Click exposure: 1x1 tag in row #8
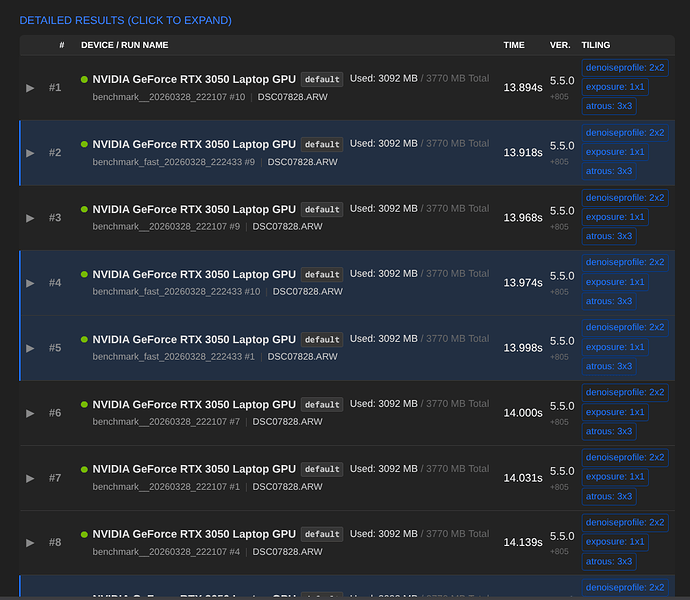The height and width of the screenshot is (600, 690). pyautogui.click(x=615, y=542)
